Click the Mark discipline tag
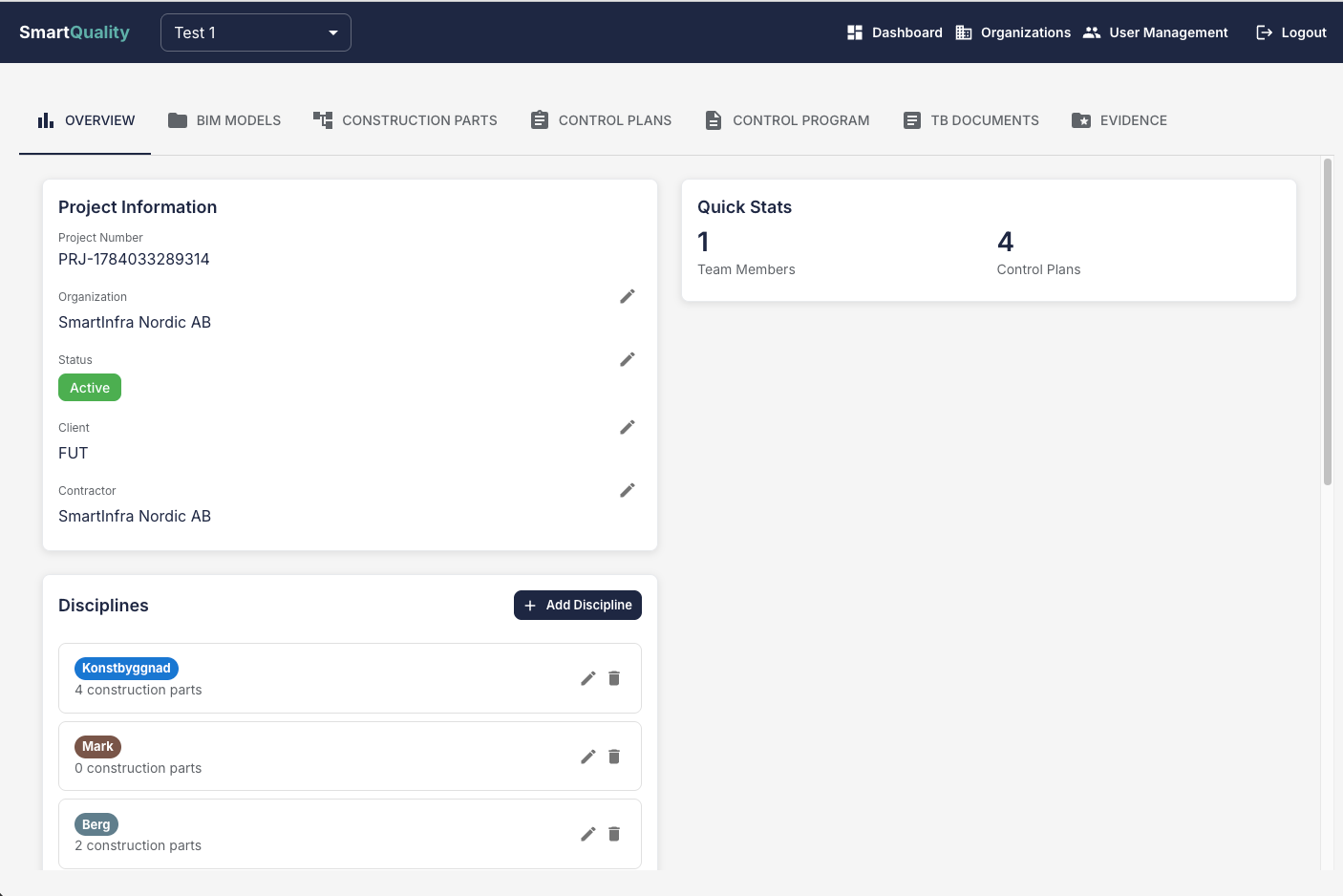The height and width of the screenshot is (896, 1343). [x=97, y=747]
